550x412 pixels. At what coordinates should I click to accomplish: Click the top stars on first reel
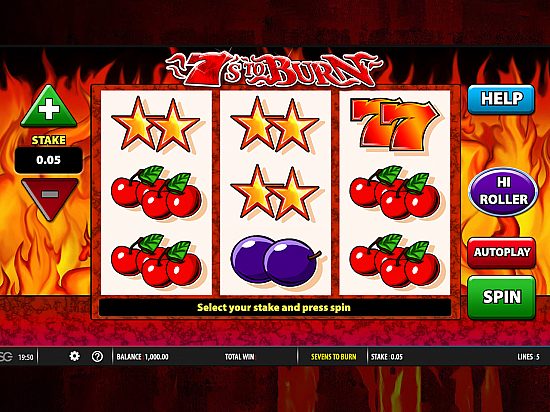point(155,124)
